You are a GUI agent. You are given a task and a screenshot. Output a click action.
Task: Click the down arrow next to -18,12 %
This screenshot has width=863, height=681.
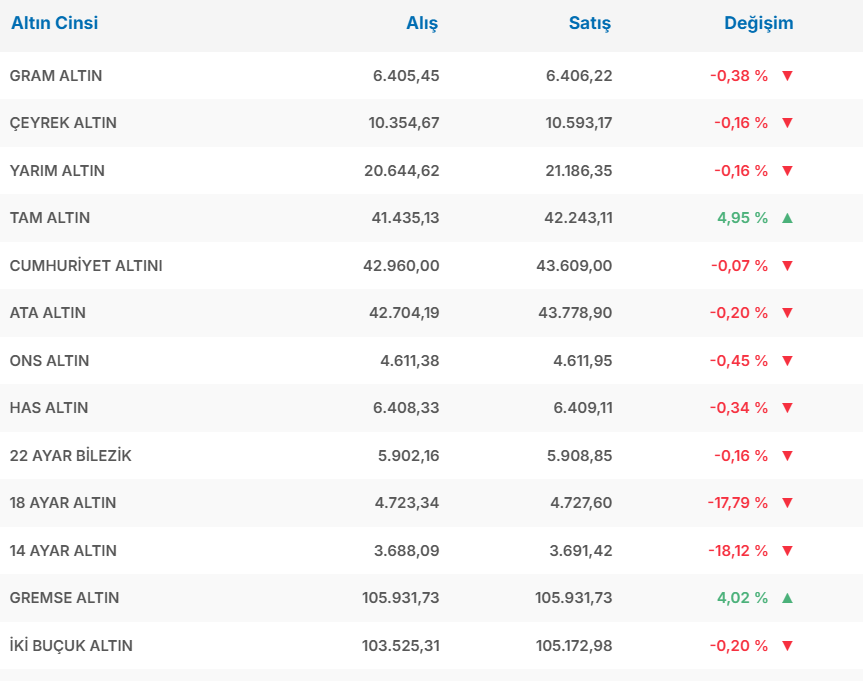tap(787, 551)
